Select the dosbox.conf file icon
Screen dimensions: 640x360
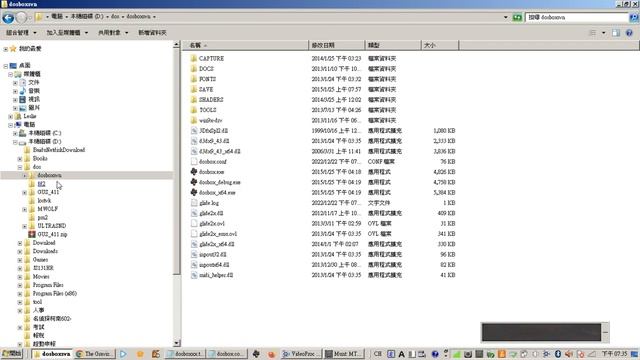pos(194,162)
